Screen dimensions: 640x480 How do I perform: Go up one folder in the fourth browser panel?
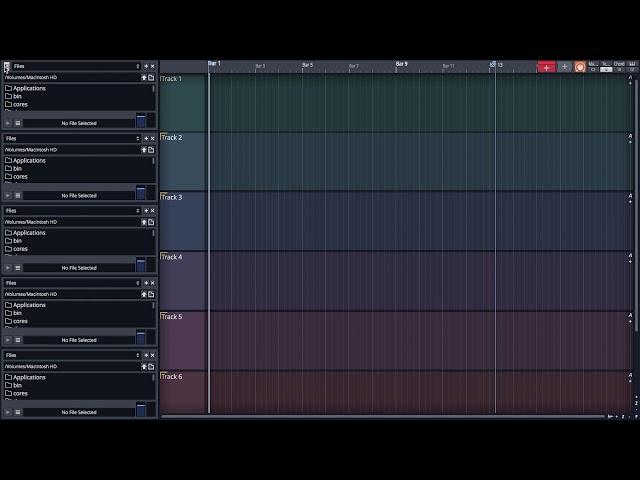144,294
